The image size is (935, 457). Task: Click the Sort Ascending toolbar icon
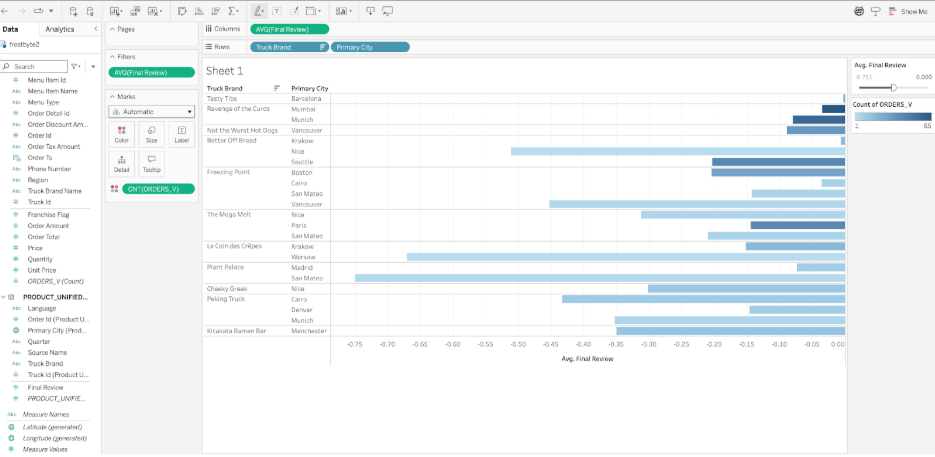(x=198, y=11)
